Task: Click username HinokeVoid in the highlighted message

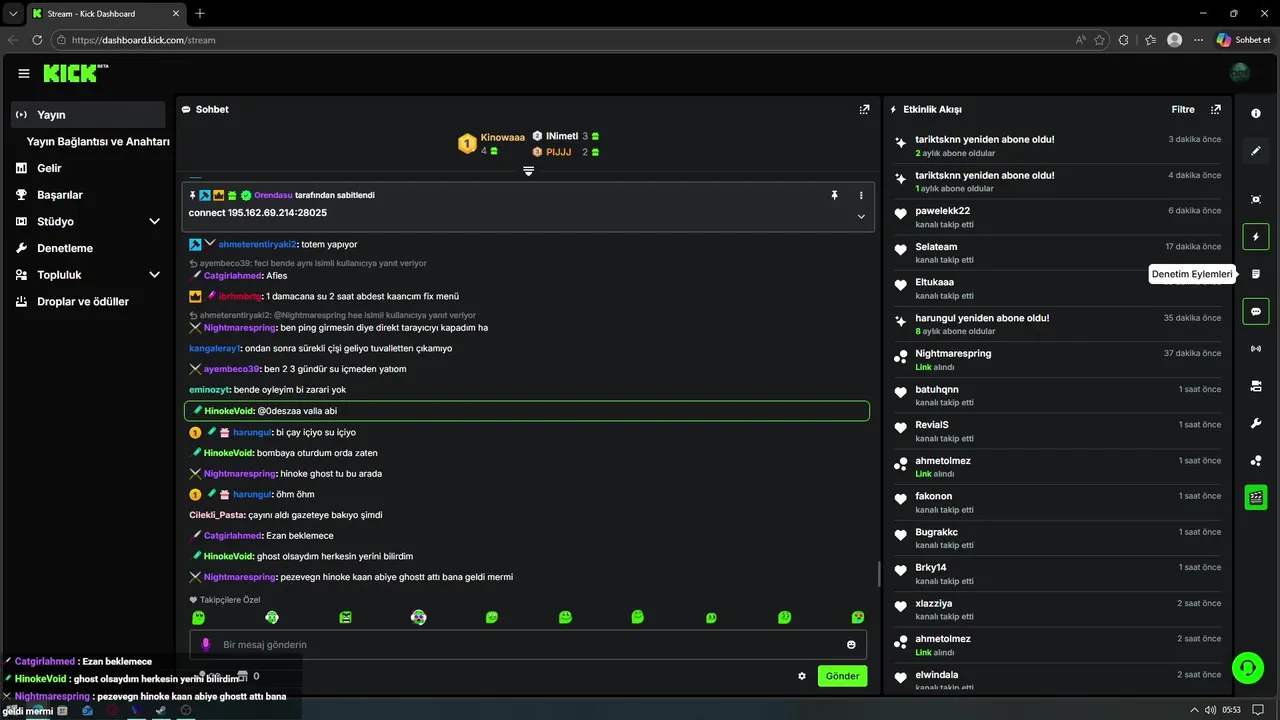Action: [x=229, y=411]
